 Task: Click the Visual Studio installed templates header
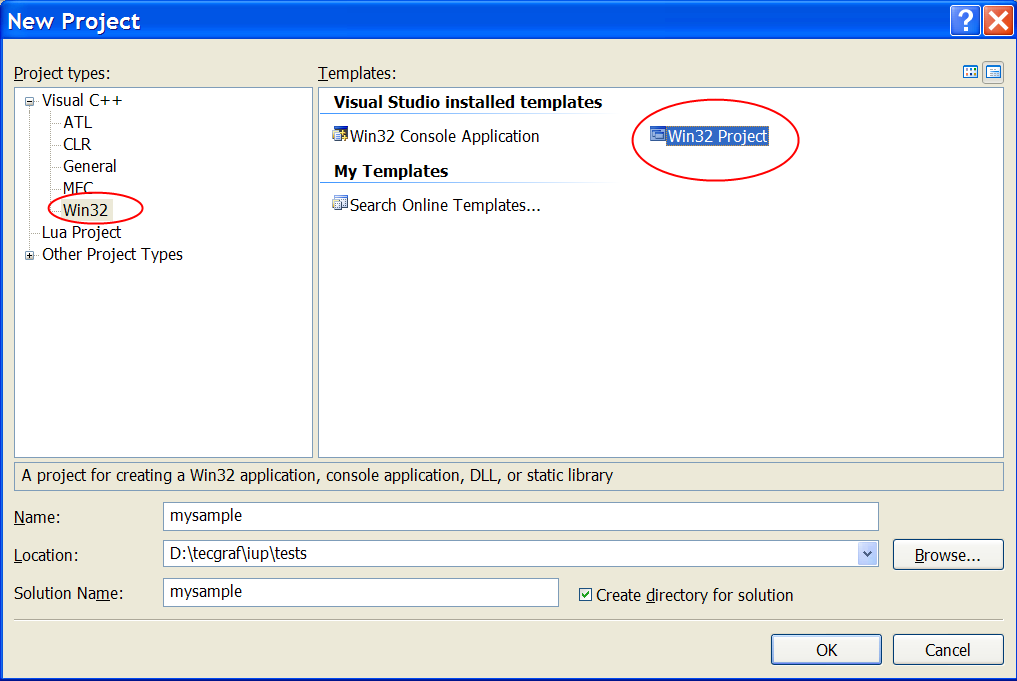coord(468,102)
